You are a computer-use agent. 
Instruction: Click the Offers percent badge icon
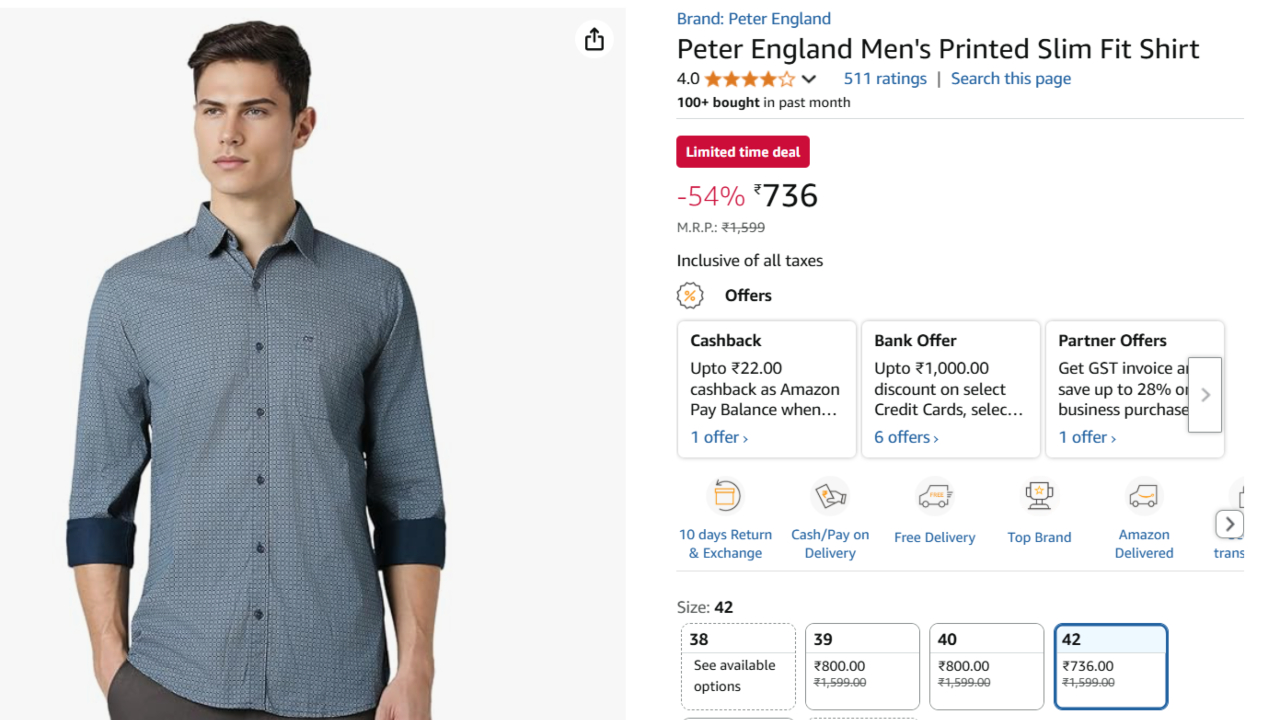(690, 296)
